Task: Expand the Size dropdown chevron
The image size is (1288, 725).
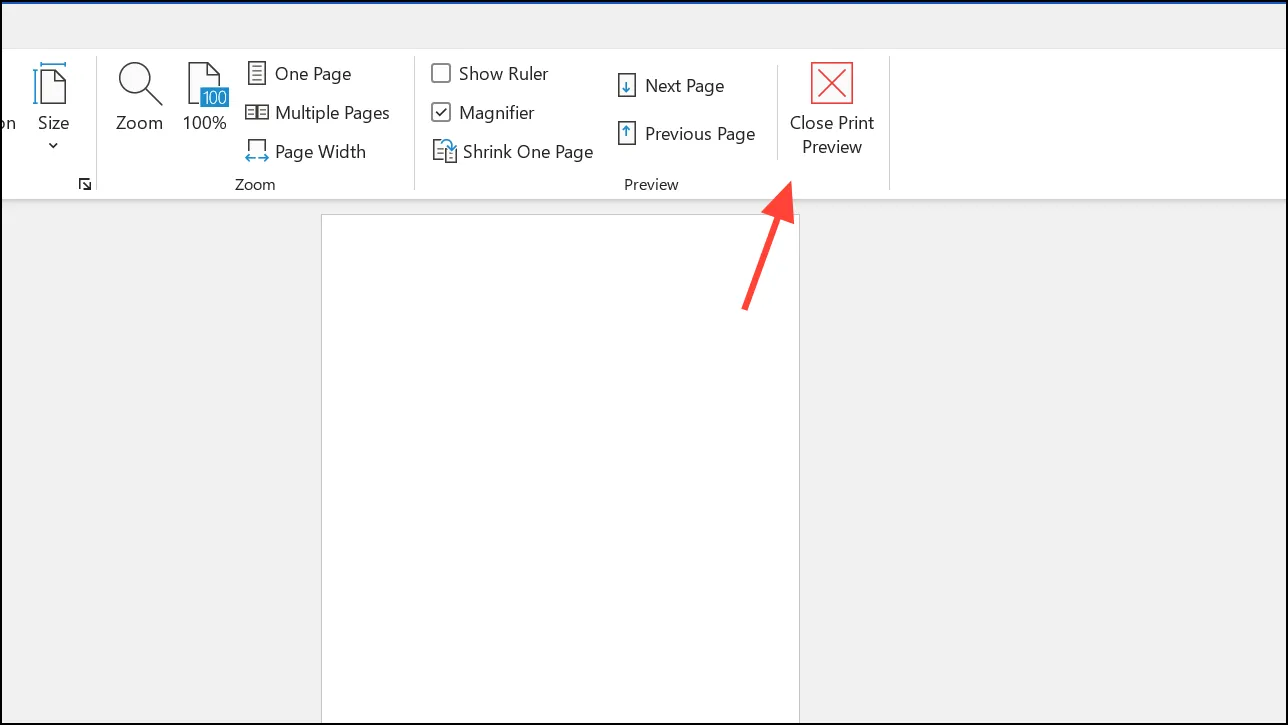Action: (53, 146)
